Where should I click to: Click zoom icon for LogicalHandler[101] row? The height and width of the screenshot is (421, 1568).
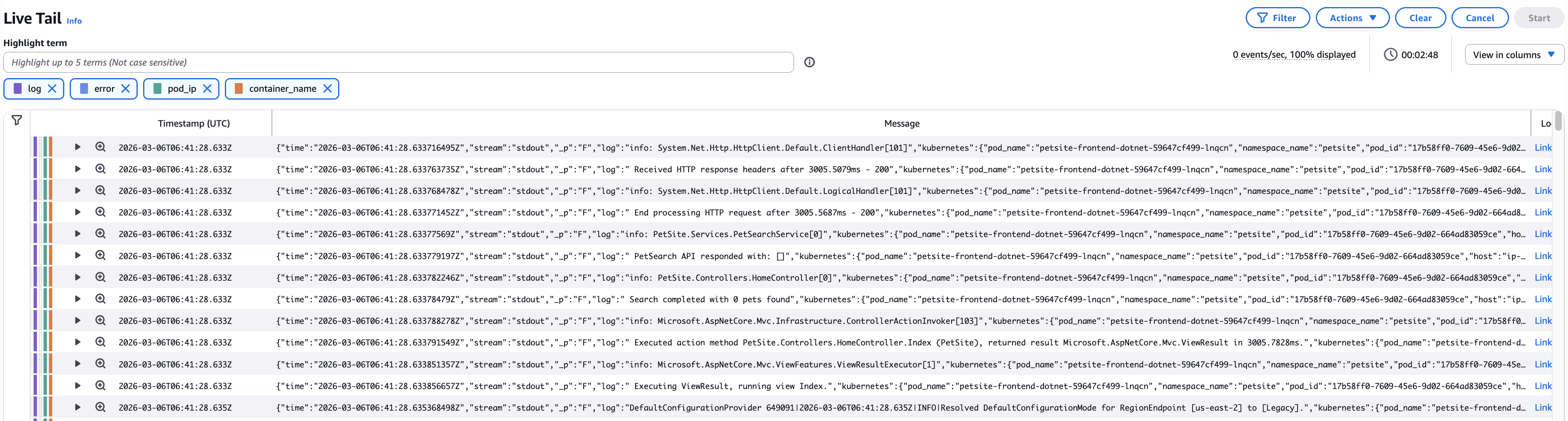coord(100,190)
